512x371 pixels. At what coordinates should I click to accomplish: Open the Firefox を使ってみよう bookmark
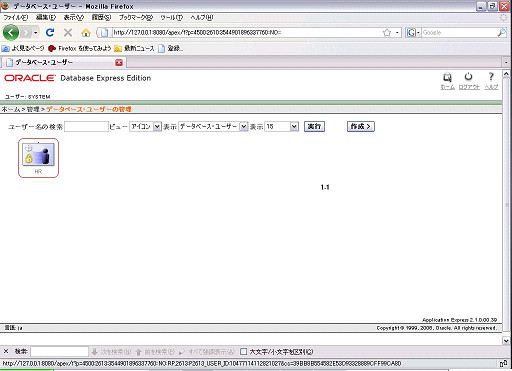point(80,48)
